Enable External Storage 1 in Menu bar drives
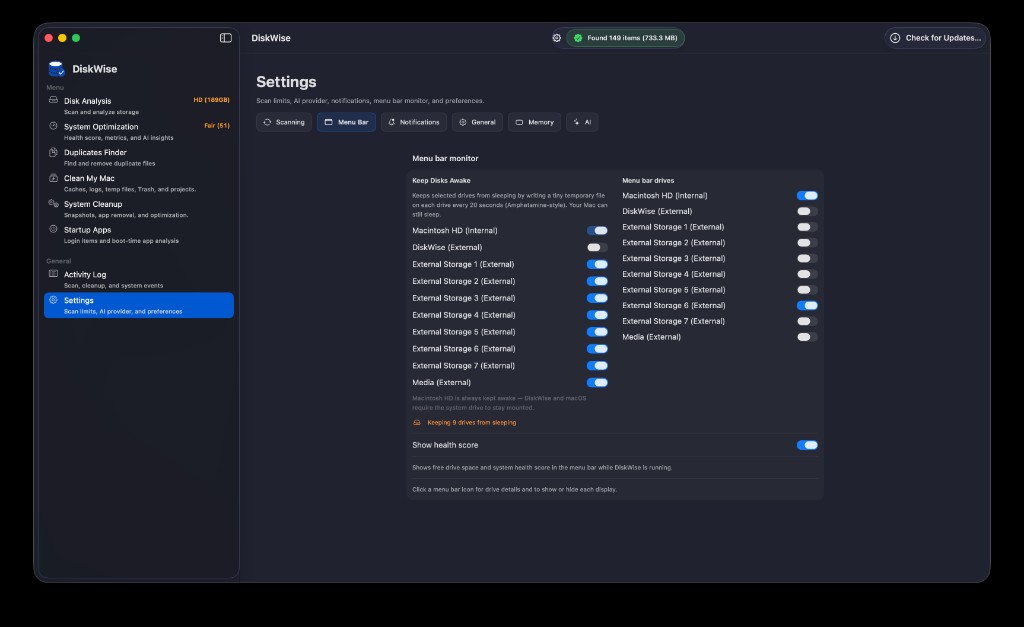Screen dimensions: 1024x627 coord(807,227)
